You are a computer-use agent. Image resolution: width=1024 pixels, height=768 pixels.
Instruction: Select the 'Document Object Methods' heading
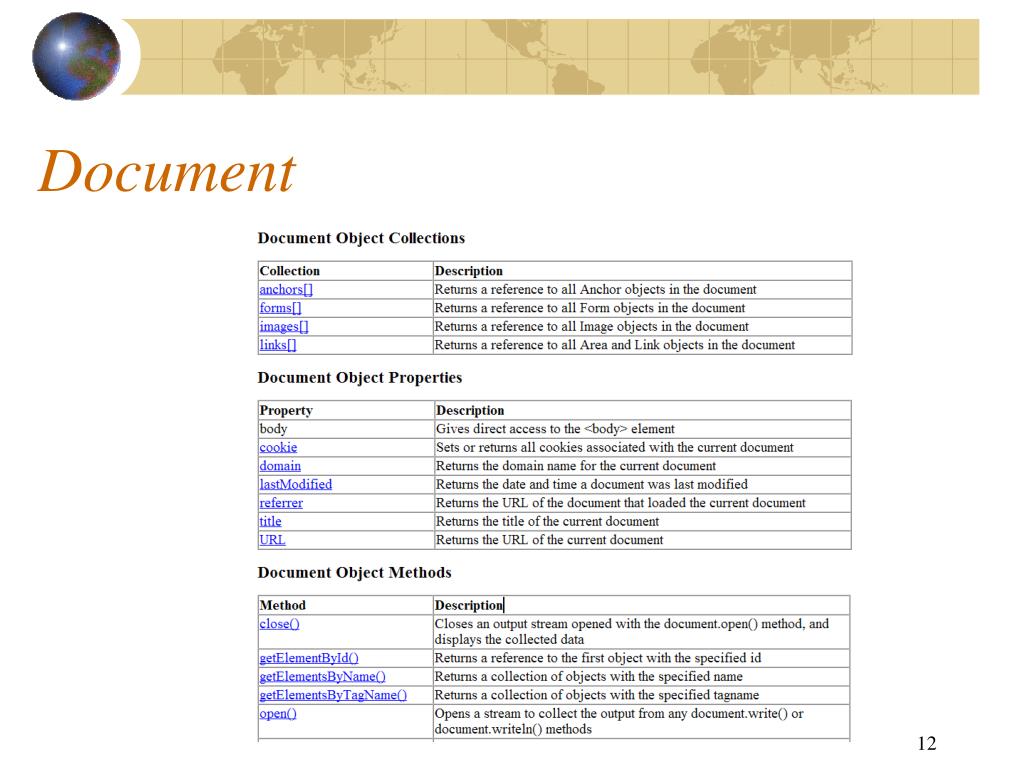pos(355,573)
